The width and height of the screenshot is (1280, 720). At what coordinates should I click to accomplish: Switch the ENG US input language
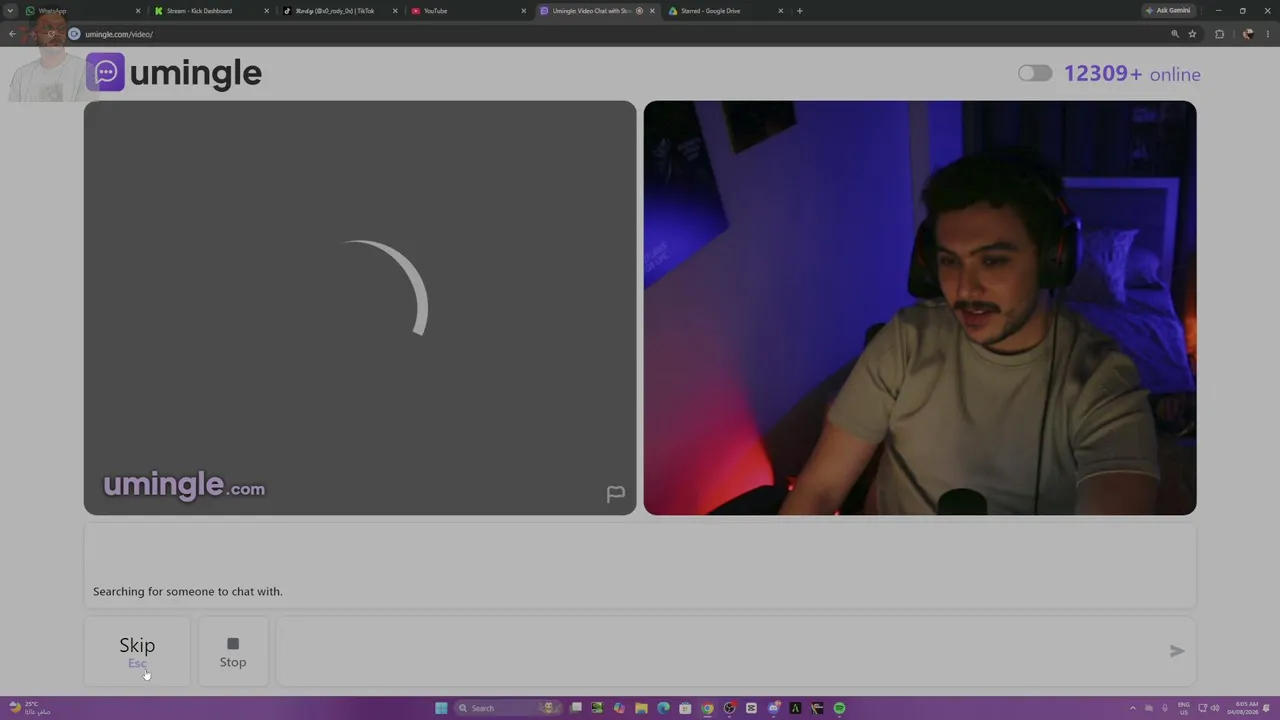1185,708
